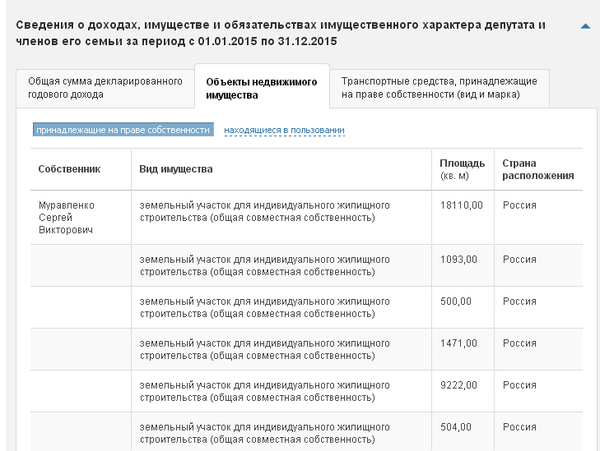This screenshot has height=451, width=600.
Task: Click the 500,00 area value
Action: click(456, 301)
